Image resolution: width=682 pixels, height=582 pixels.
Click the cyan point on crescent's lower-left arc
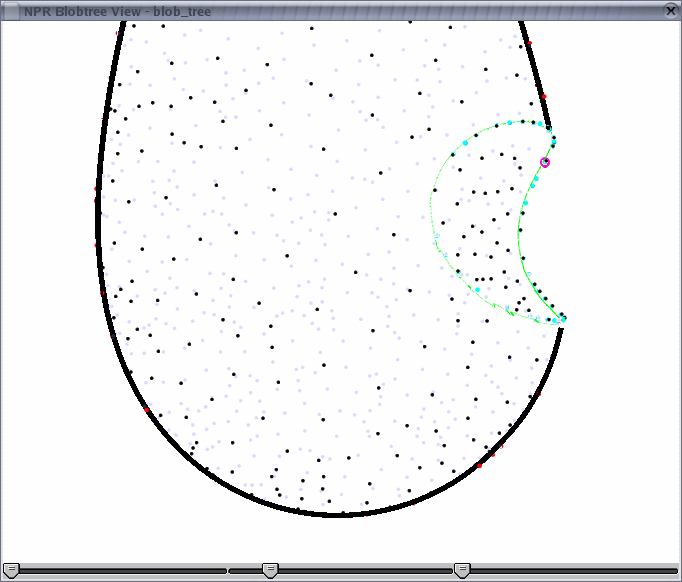477,290
